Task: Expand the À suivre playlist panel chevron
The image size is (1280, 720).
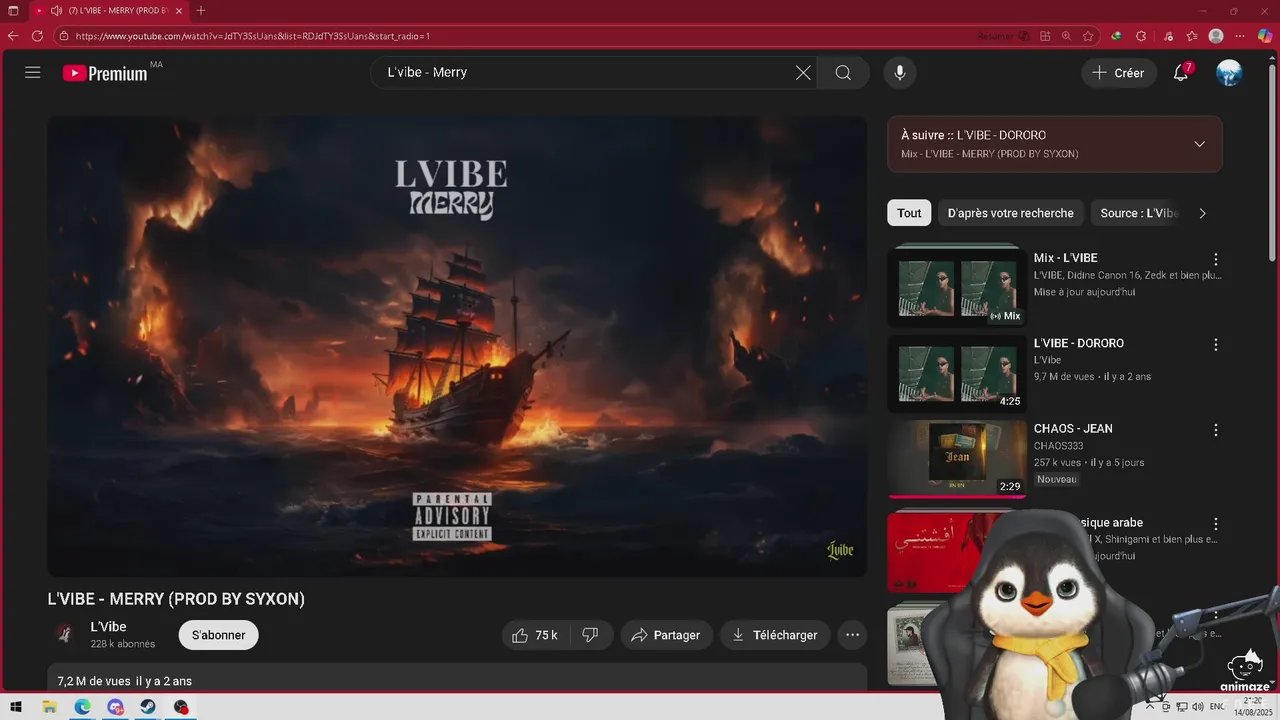Action: pos(1199,144)
